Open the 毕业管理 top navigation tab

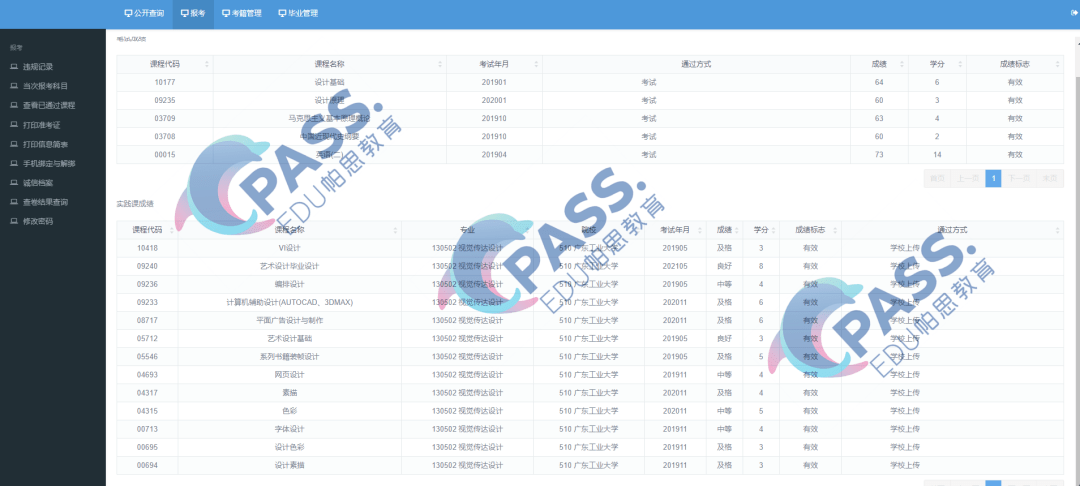click(x=298, y=14)
